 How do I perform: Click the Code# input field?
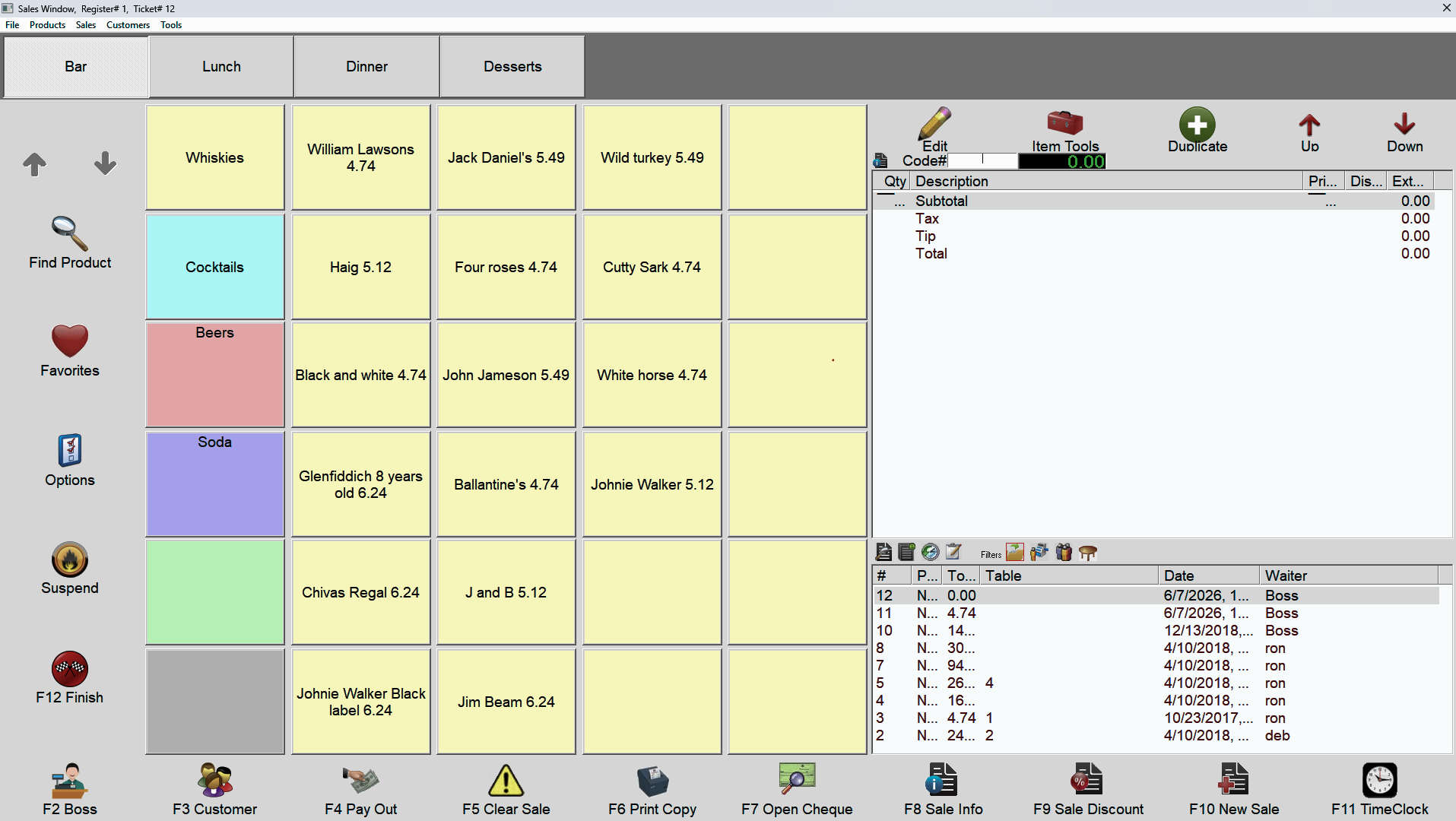tap(982, 160)
